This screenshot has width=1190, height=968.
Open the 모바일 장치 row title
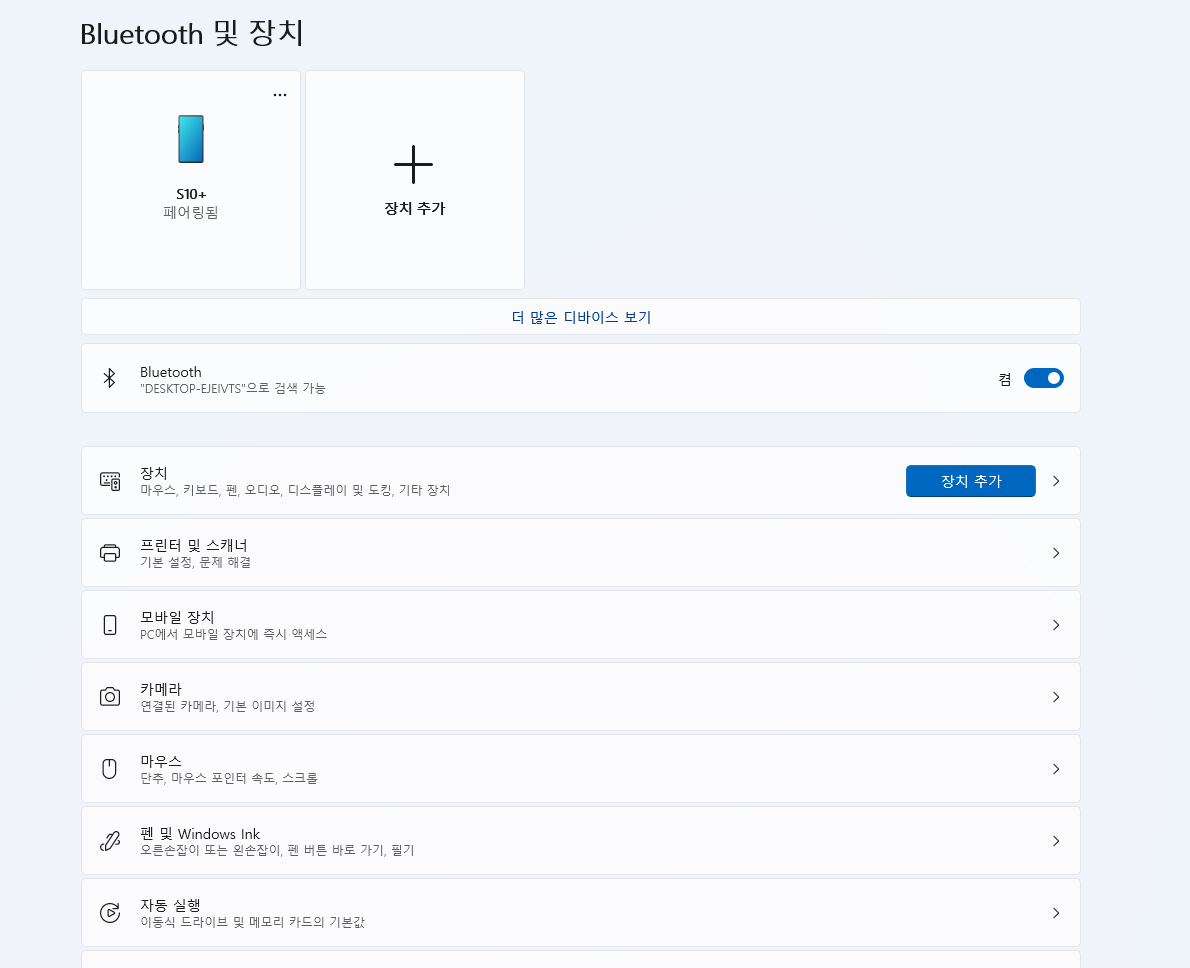tap(177, 617)
